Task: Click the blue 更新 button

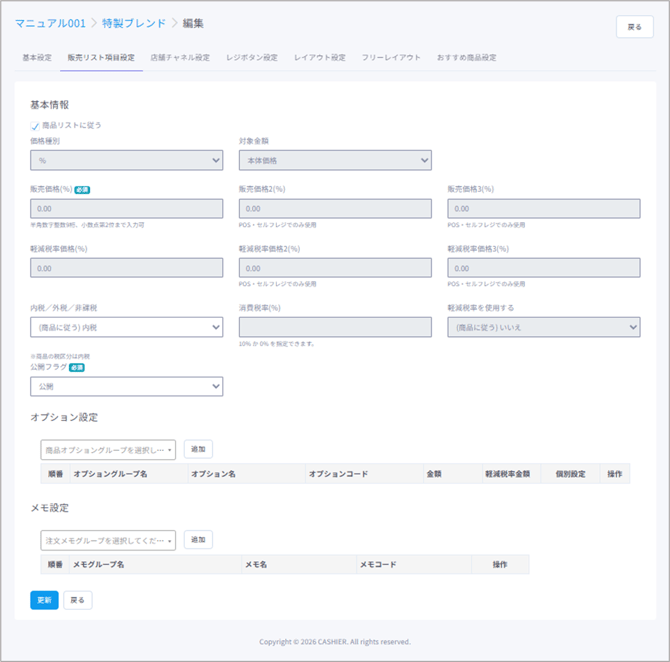Action: pos(44,600)
